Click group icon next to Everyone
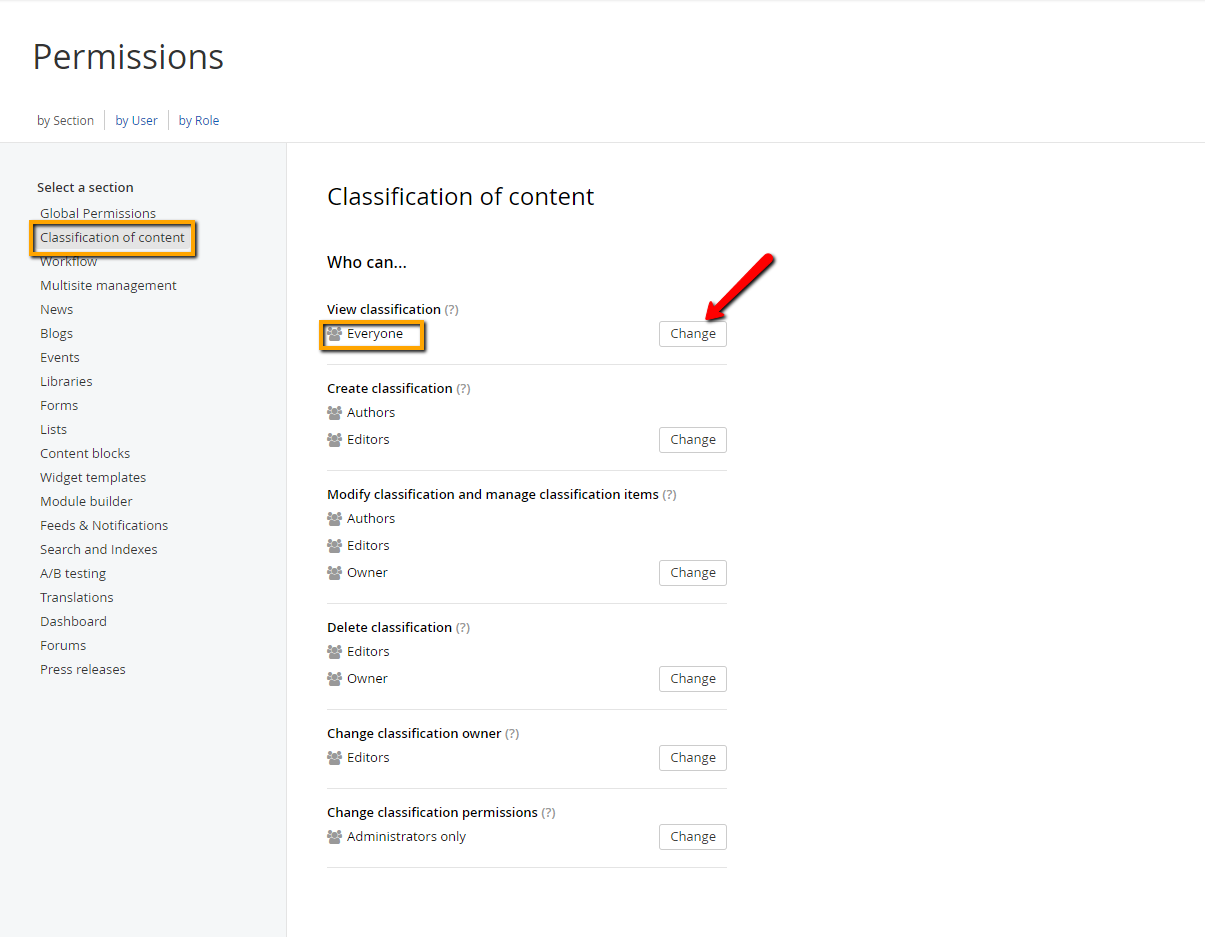The image size is (1205, 937). coord(335,334)
